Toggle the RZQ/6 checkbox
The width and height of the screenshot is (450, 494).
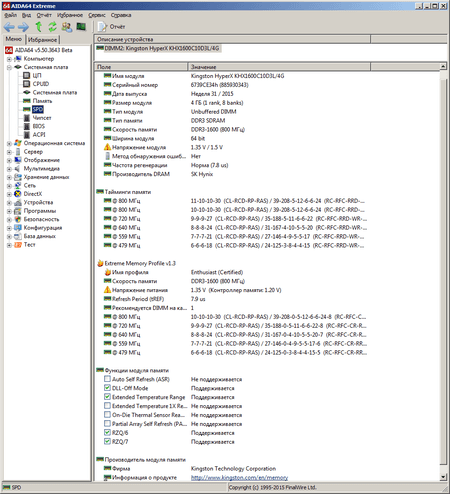107,432
